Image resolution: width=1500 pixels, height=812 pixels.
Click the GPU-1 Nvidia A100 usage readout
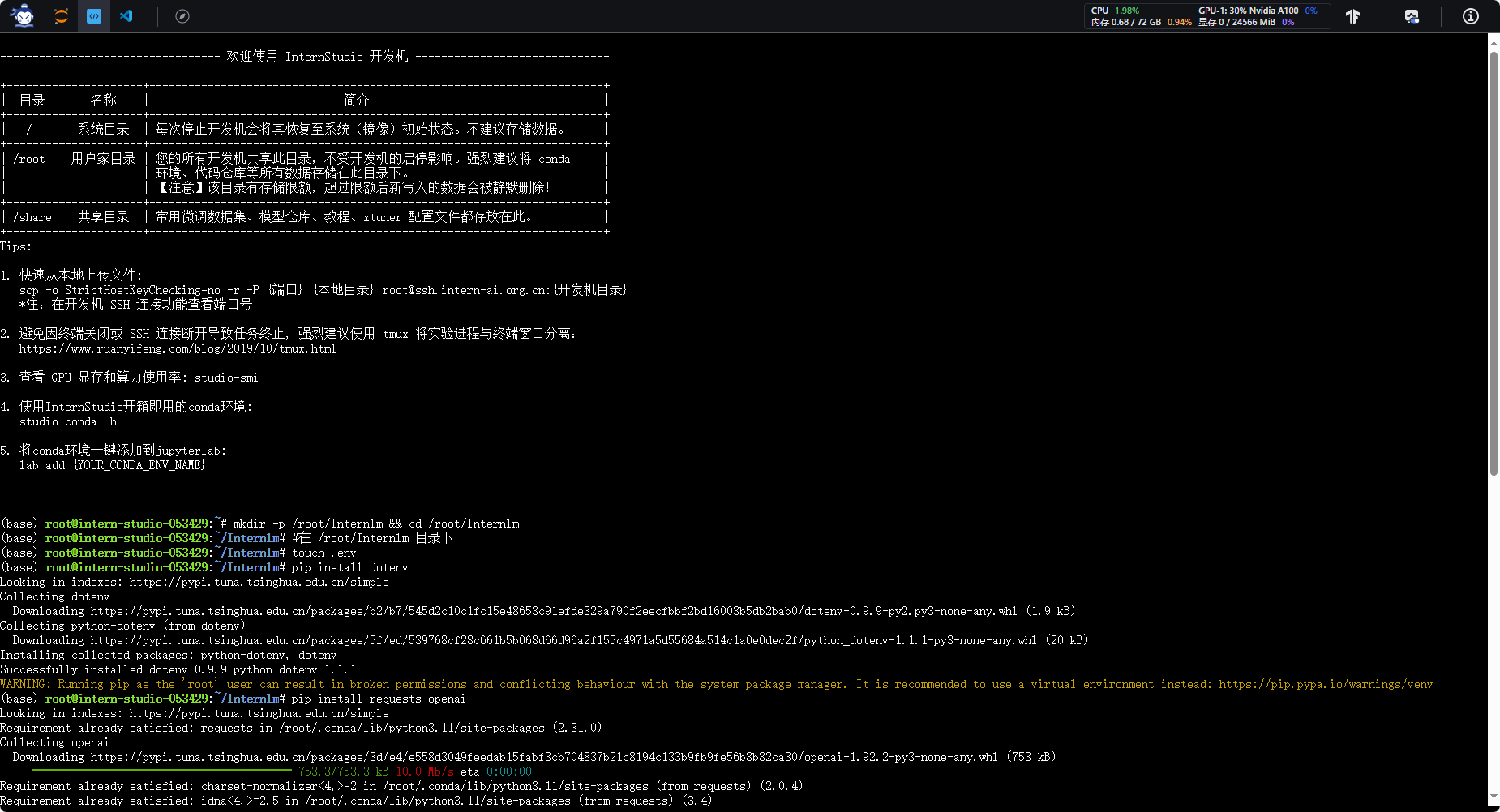(1258, 11)
